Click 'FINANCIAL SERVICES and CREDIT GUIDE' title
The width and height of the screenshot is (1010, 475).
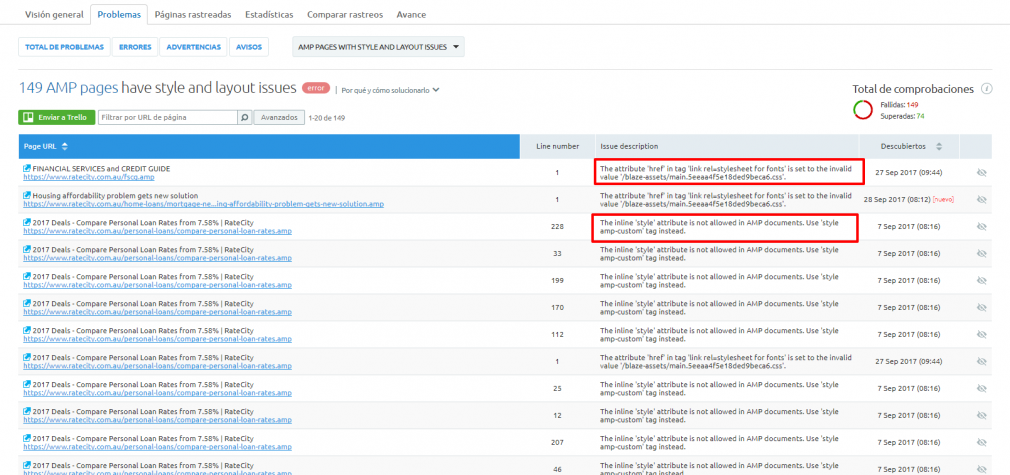101,169
